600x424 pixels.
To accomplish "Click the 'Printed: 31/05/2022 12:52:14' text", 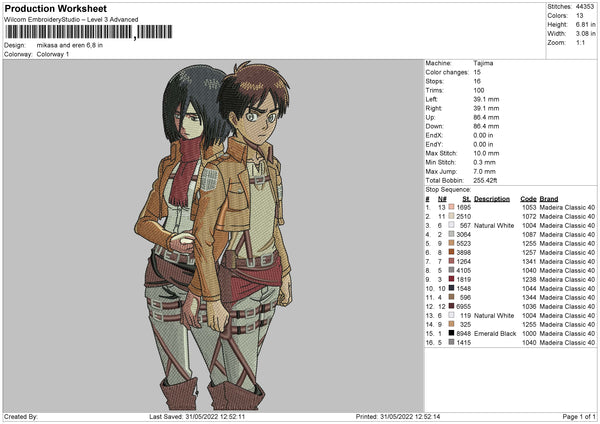I will [x=398, y=416].
